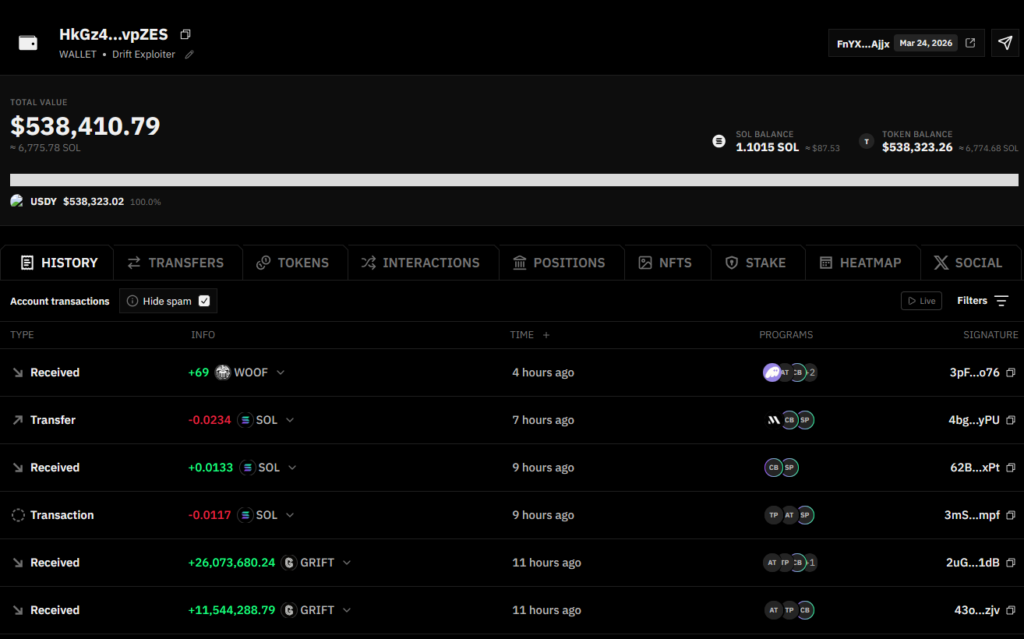The image size is (1024, 639).
Task: Toggle the Hide spam checkbox
Action: 204,301
